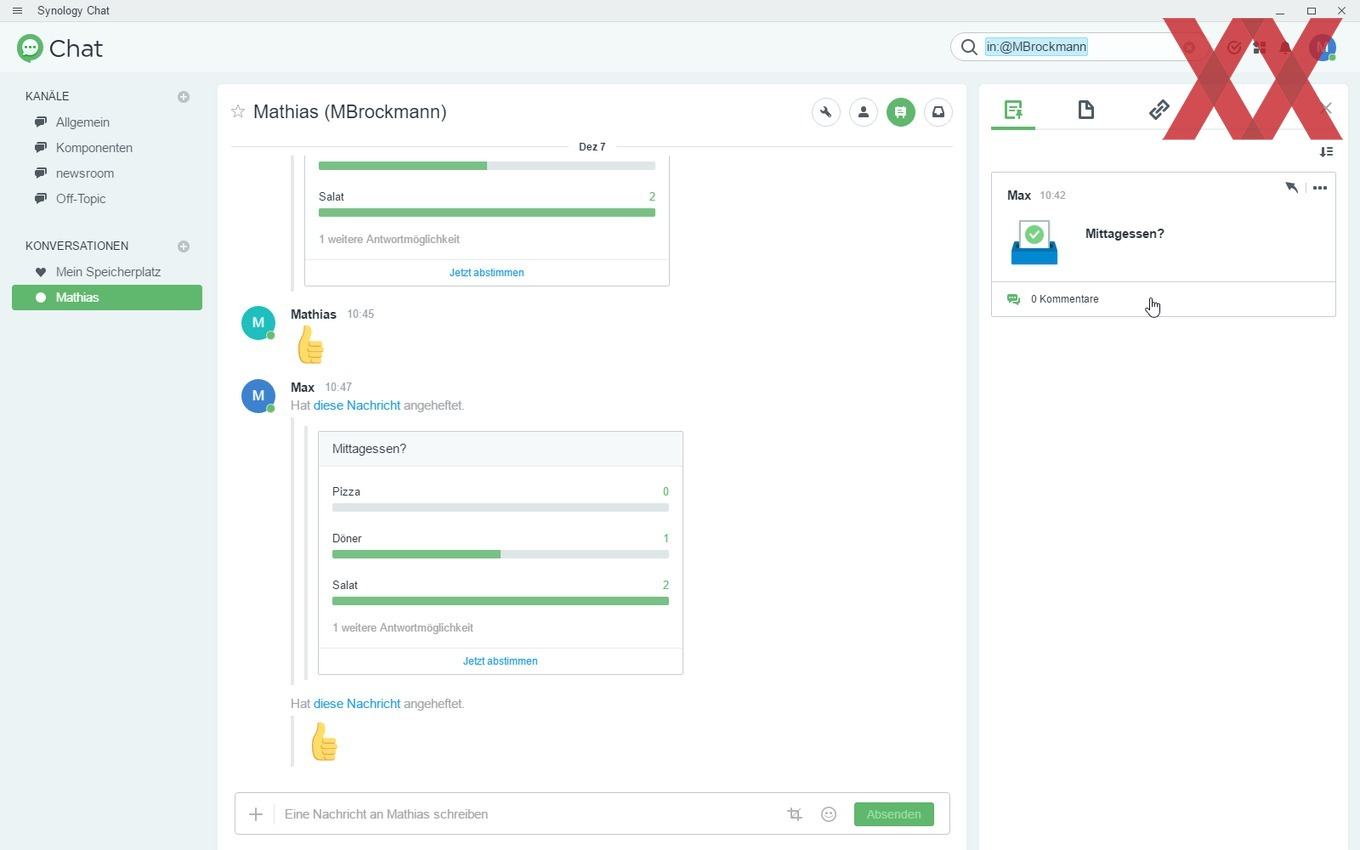Open diese Nachricht link under Max 10:47
The width and height of the screenshot is (1360, 850).
tap(357, 405)
